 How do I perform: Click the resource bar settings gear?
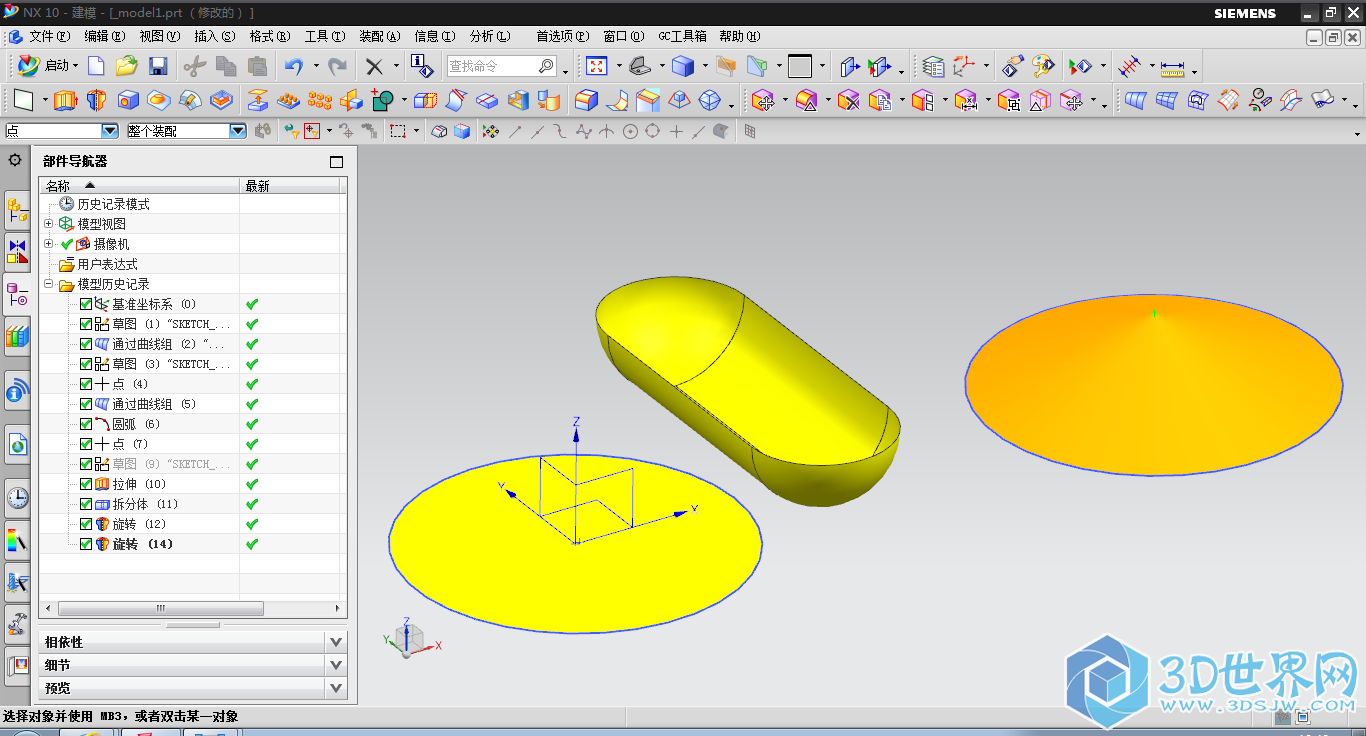click(x=15, y=160)
